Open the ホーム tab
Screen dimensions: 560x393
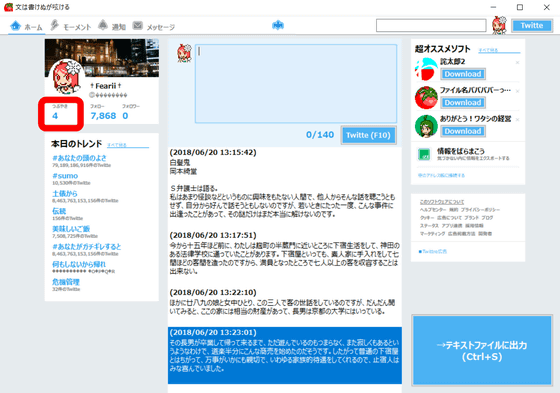[x=26, y=26]
